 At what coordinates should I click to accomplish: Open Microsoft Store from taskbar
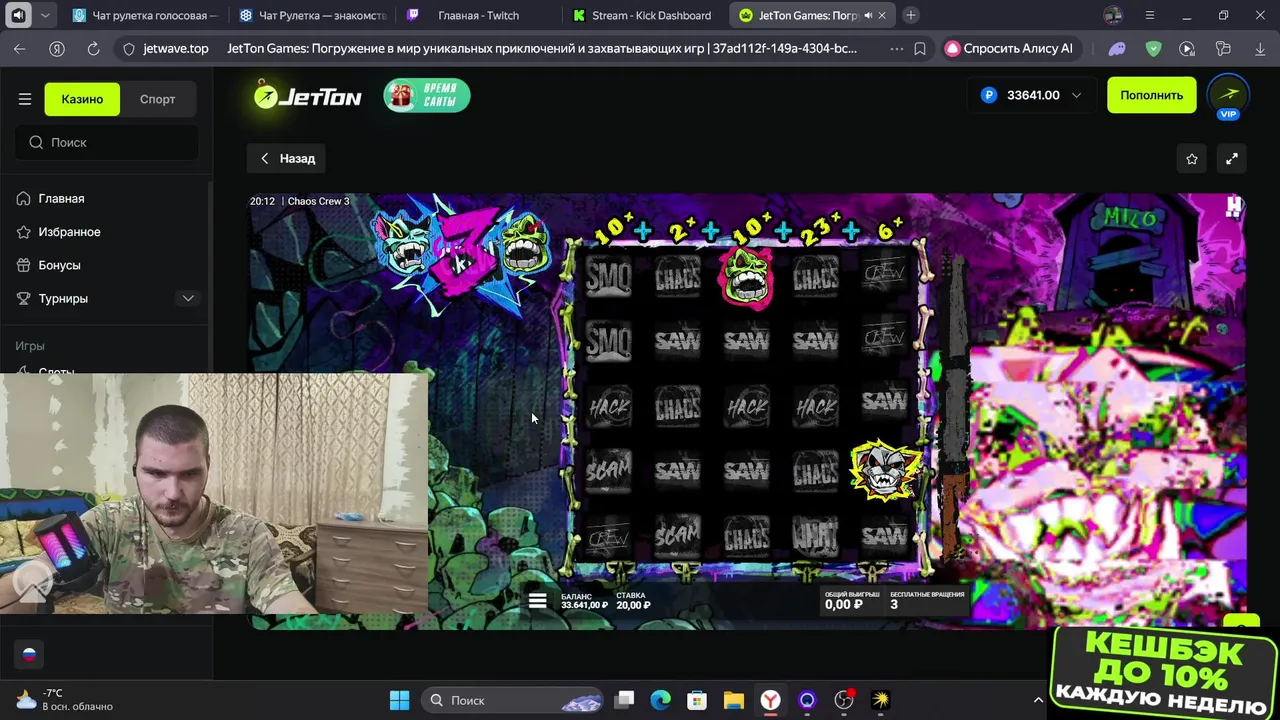coord(697,700)
